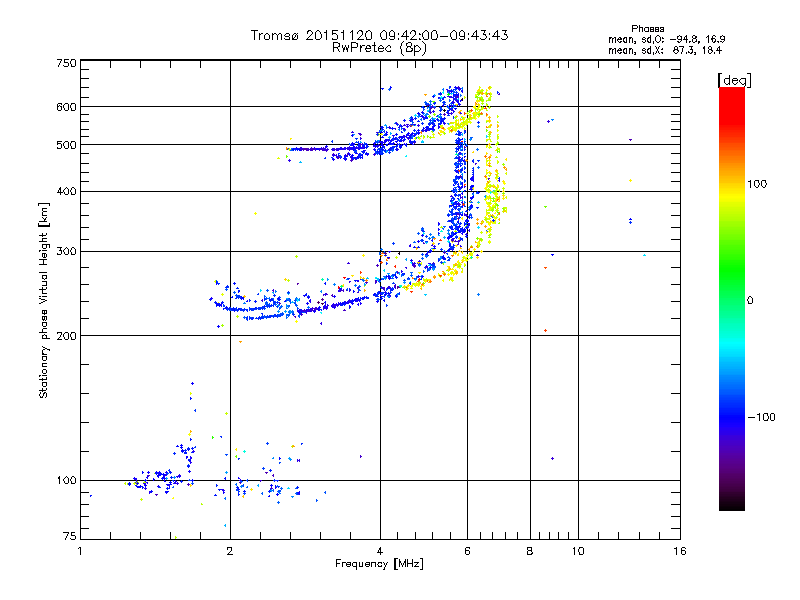Select the 'RwPretec (8p)' subtitle text

379,48
